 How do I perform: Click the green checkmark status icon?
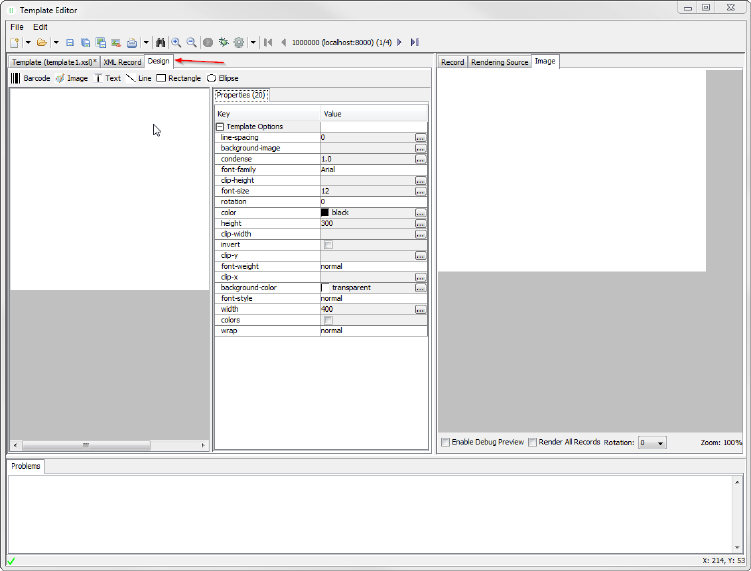11,561
